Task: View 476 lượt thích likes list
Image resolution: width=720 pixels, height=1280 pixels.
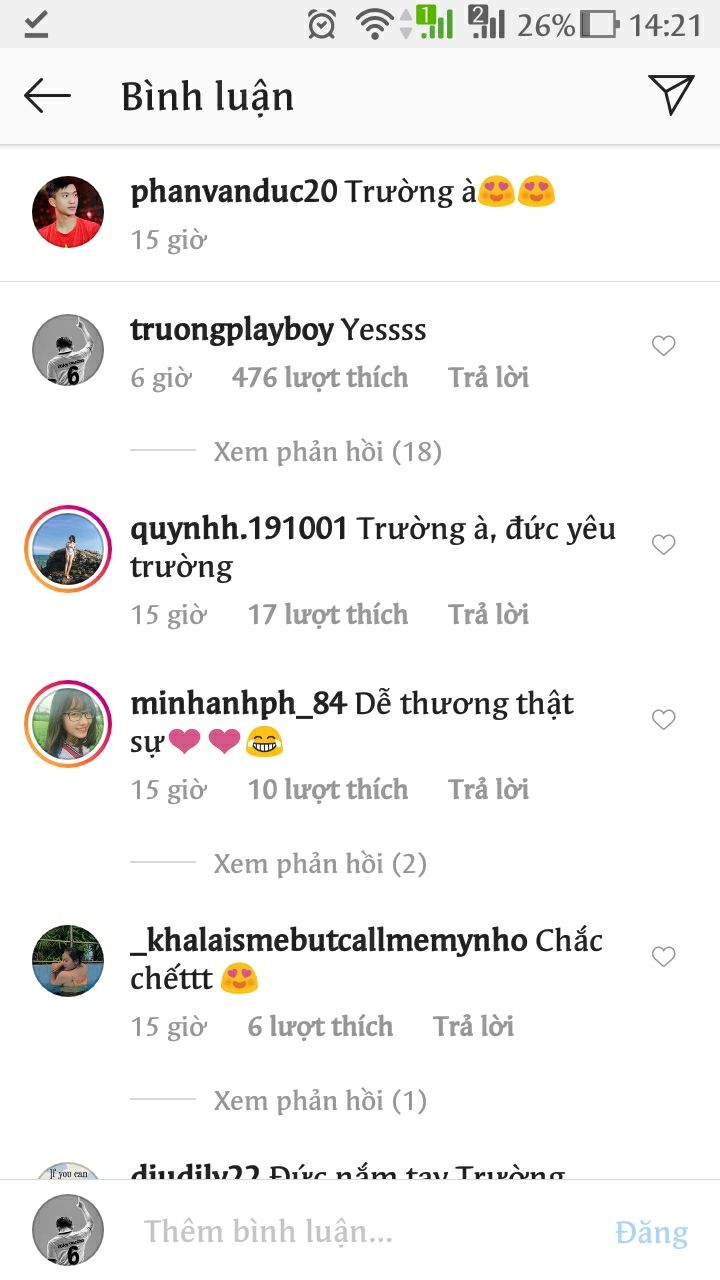Action: click(320, 378)
